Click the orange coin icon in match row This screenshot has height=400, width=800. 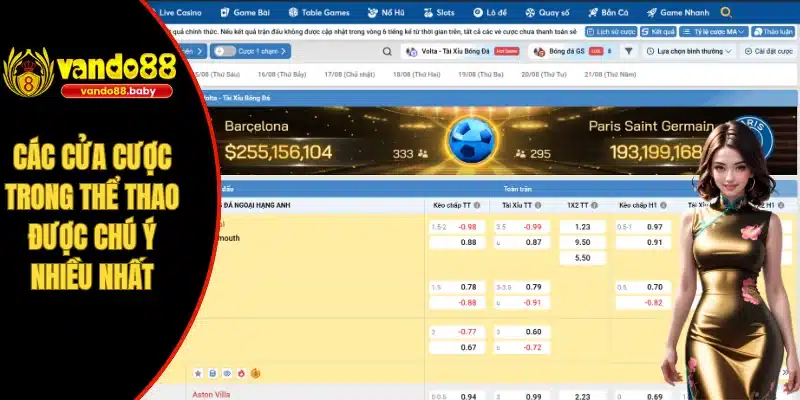(x=255, y=373)
